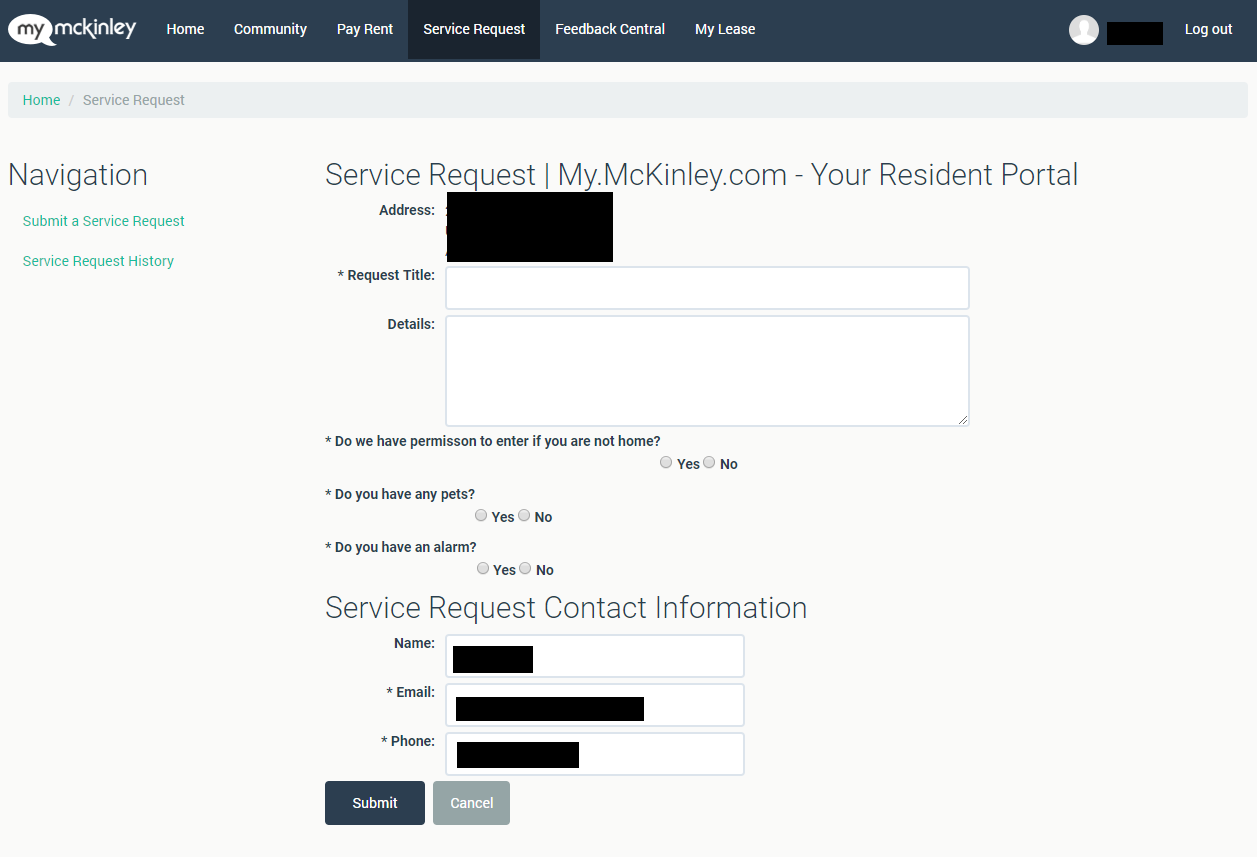Select Yes for having an alarm
The width and height of the screenshot is (1257, 857).
pos(483,568)
